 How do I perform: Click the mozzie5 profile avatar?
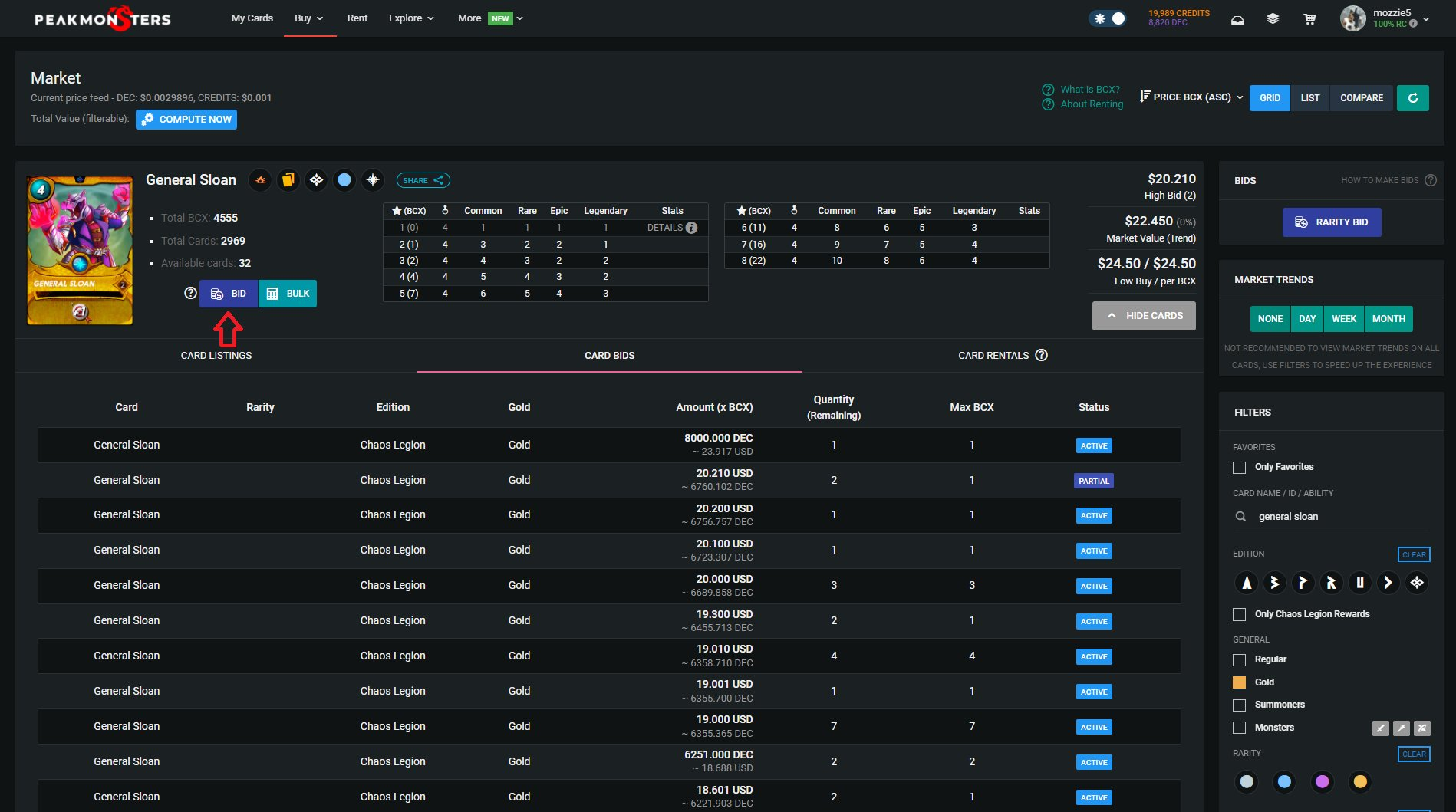1352,18
